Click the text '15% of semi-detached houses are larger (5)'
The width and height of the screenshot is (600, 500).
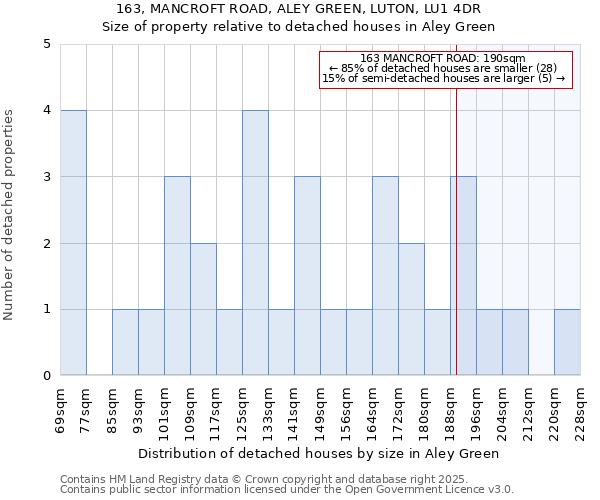[x=437, y=78]
